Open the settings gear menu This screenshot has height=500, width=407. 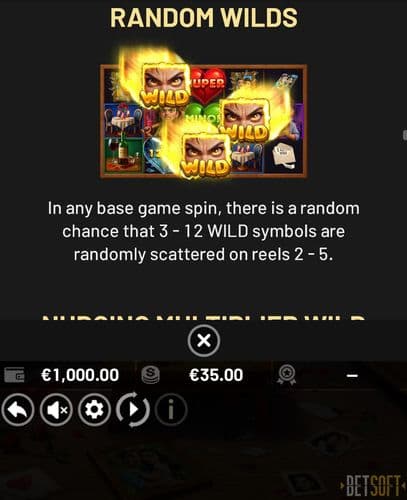click(x=94, y=410)
